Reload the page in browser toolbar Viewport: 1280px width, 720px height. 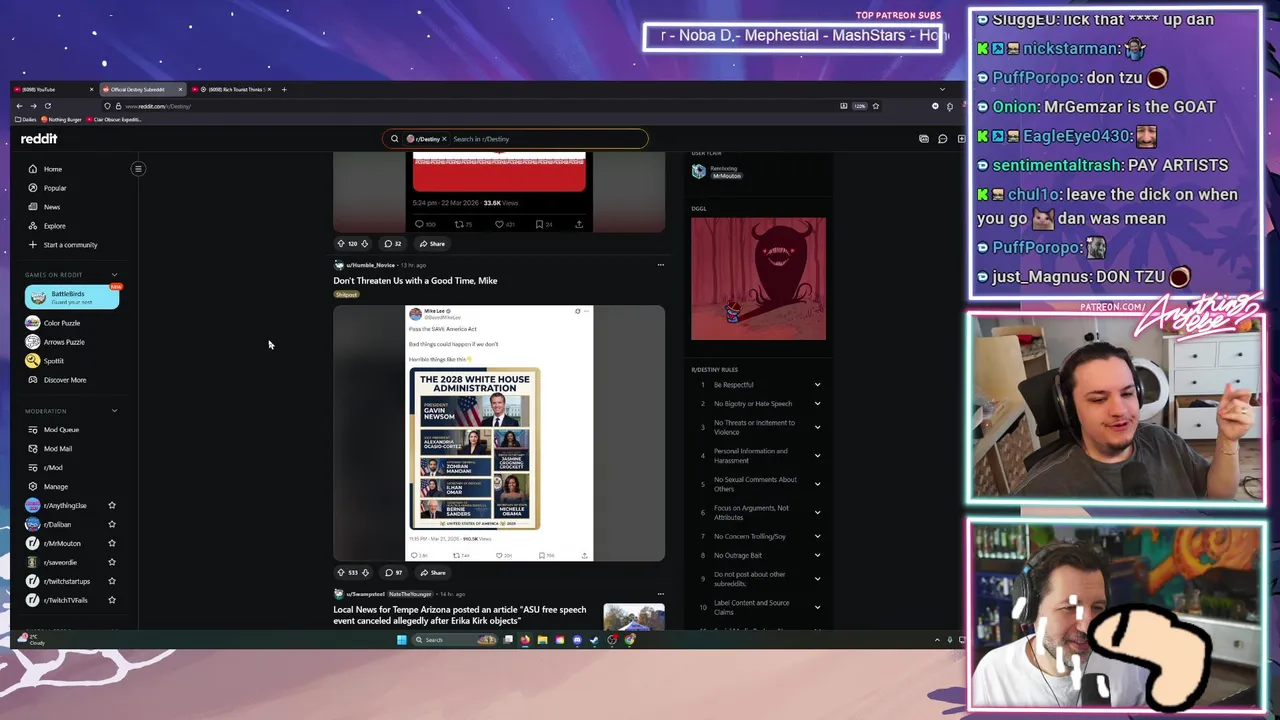[x=47, y=106]
